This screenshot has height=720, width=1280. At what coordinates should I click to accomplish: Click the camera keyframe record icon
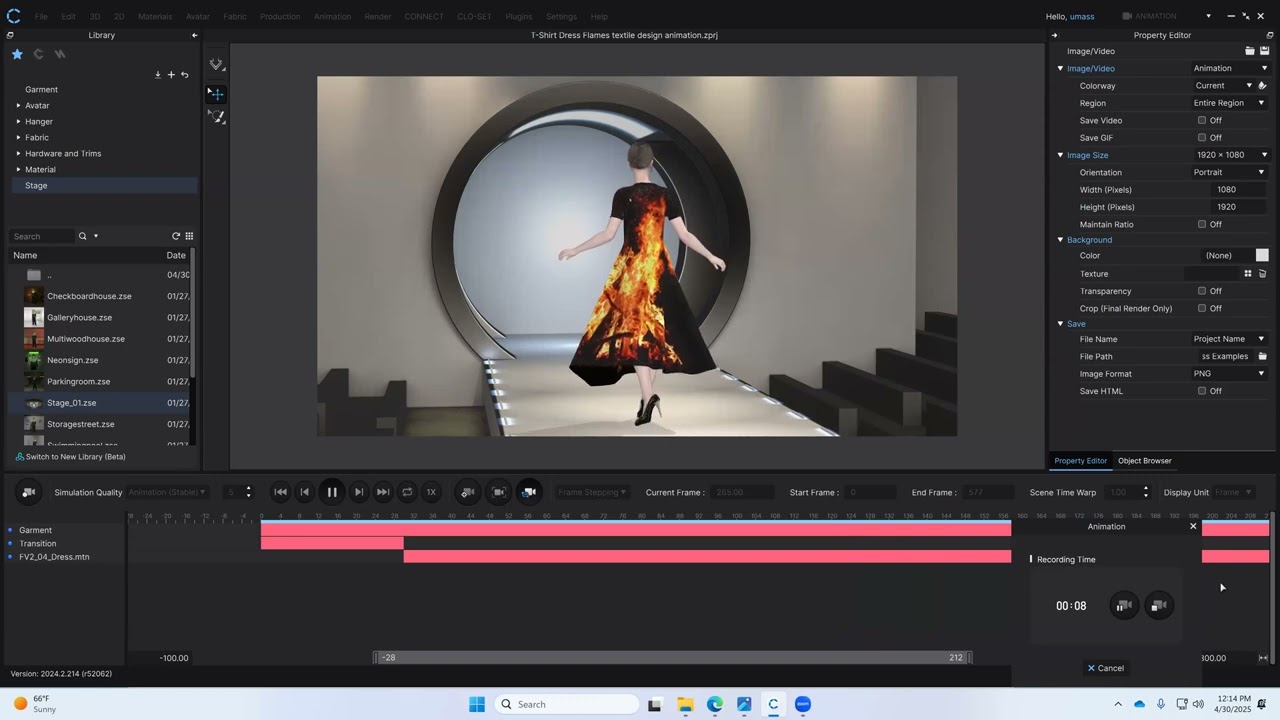(467, 492)
